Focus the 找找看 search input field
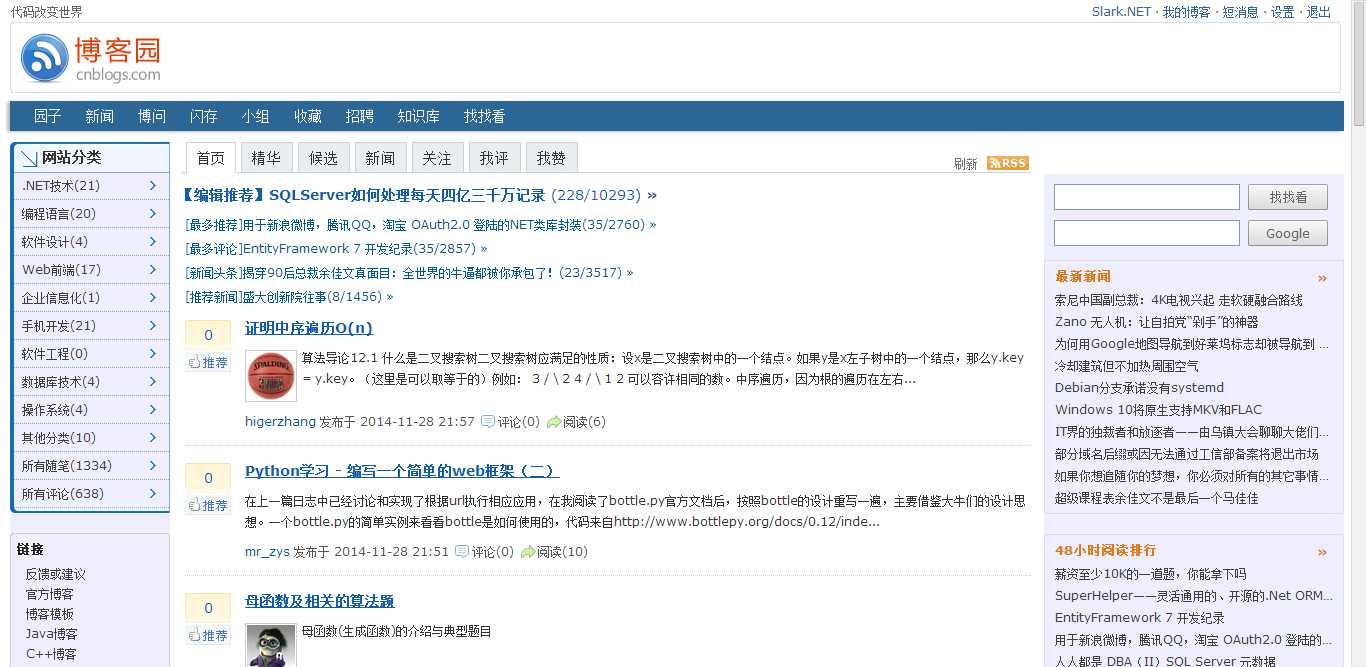Image resolution: width=1366 pixels, height=667 pixels. pos(1147,197)
